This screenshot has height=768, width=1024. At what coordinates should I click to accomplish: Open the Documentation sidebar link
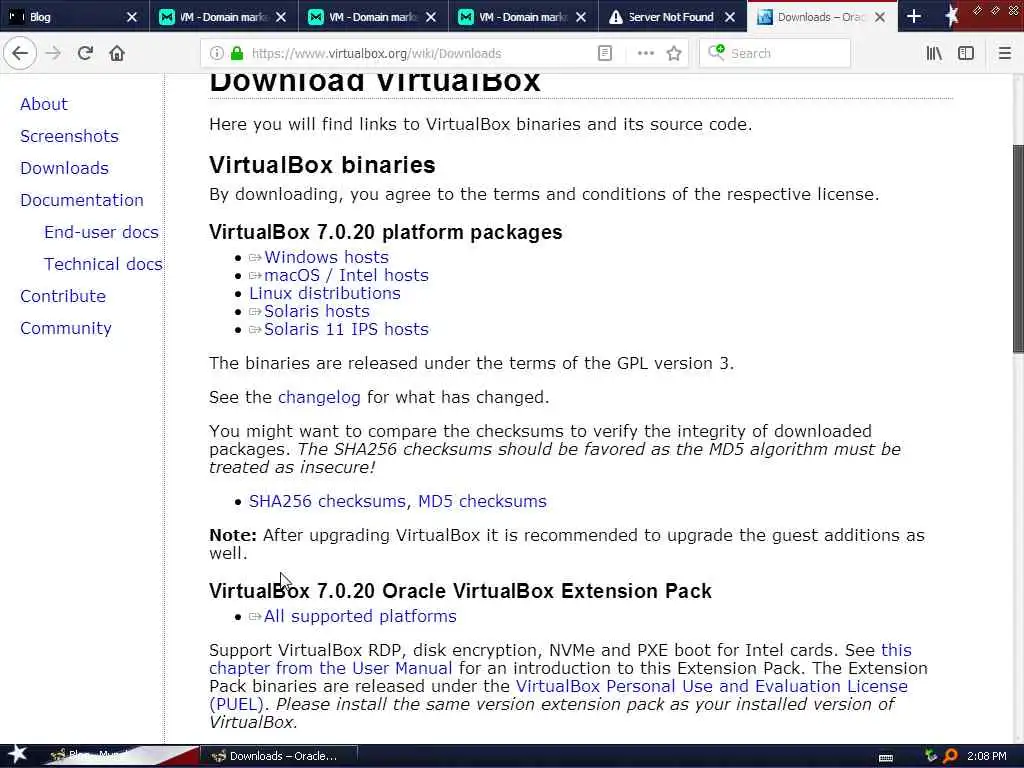click(82, 200)
